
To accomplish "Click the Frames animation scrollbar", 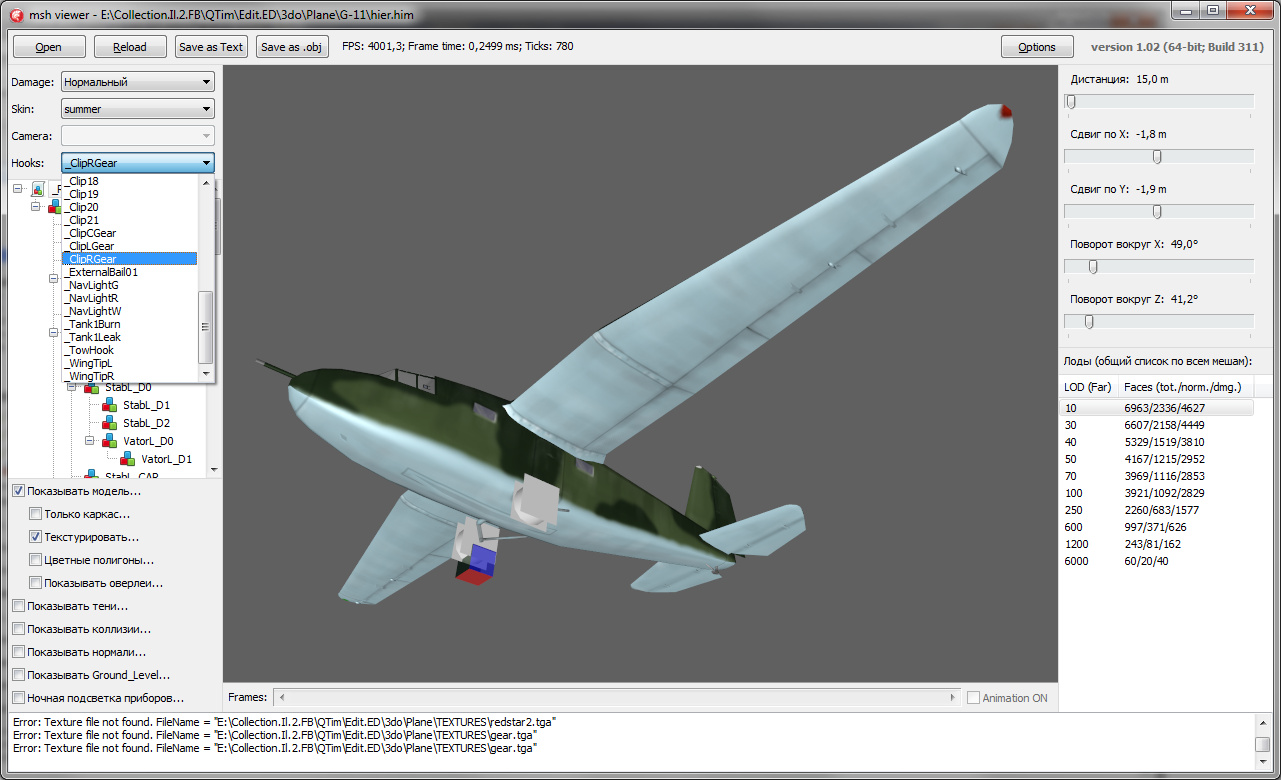I will (615, 697).
